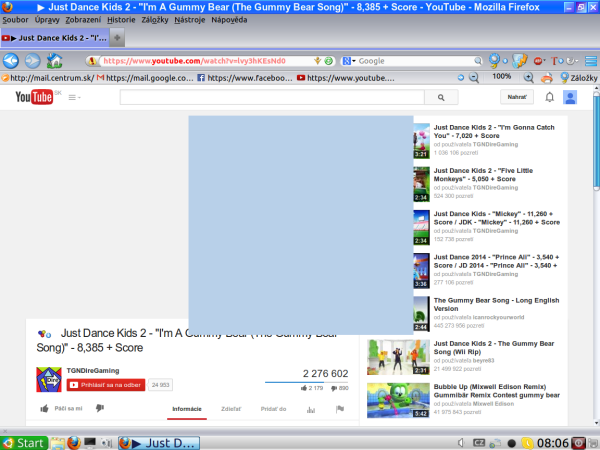Report the video with the flag icon

[x=340, y=409]
